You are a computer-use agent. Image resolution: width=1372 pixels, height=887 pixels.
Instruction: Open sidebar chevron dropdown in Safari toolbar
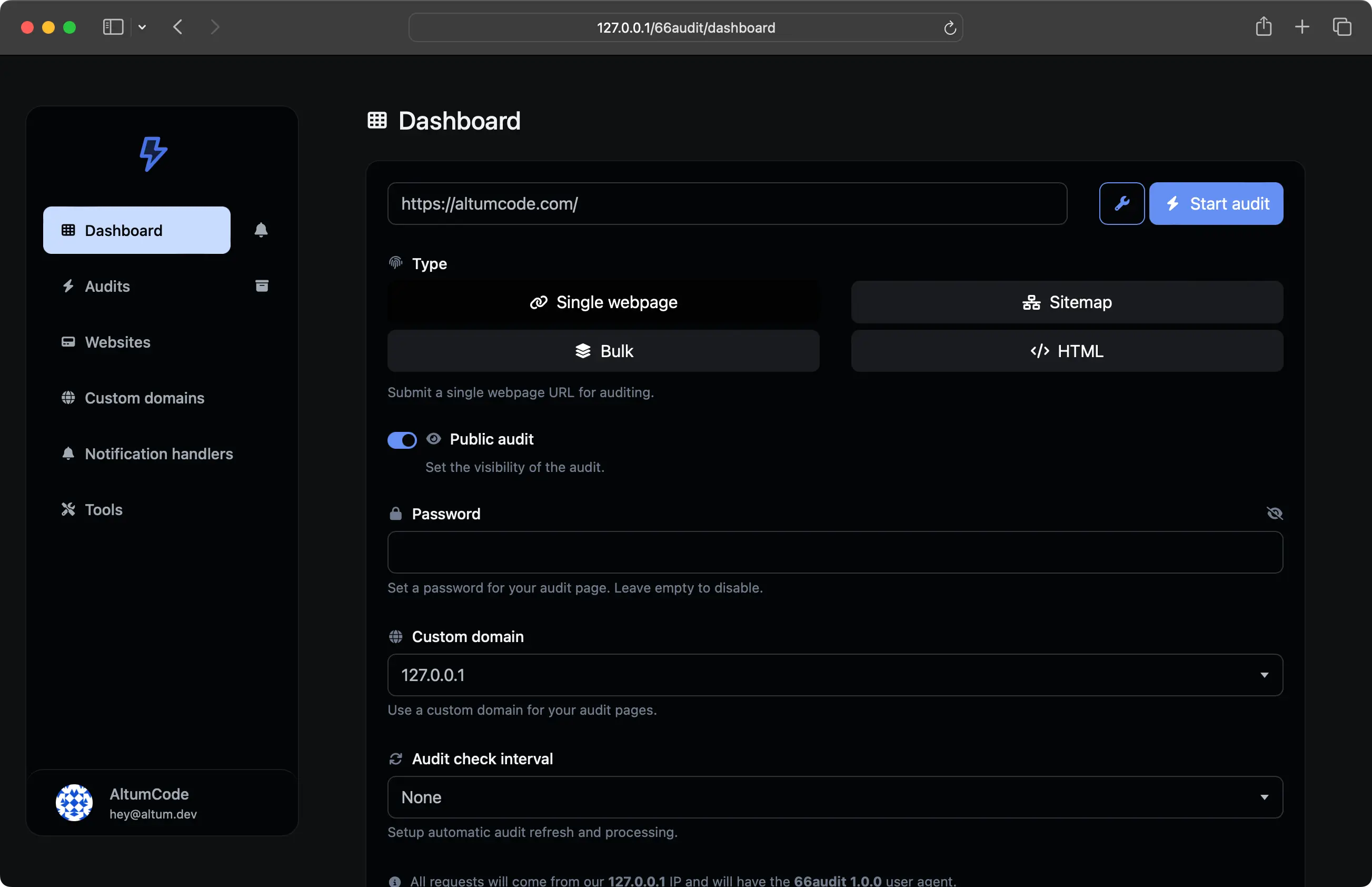[142, 27]
